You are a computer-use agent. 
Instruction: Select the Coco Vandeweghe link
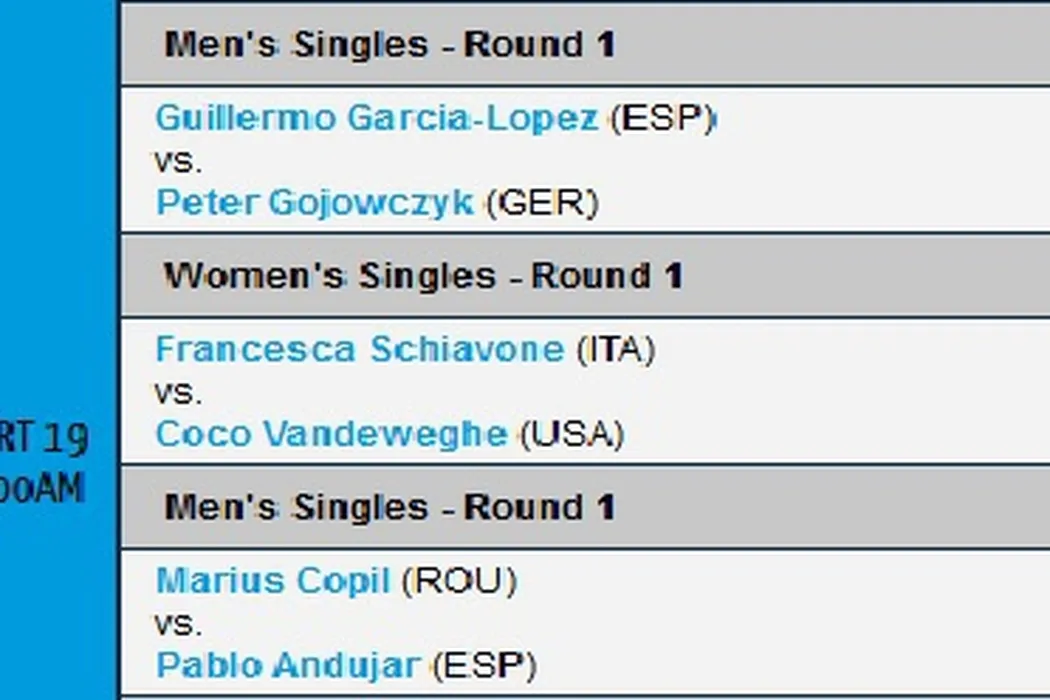point(332,434)
